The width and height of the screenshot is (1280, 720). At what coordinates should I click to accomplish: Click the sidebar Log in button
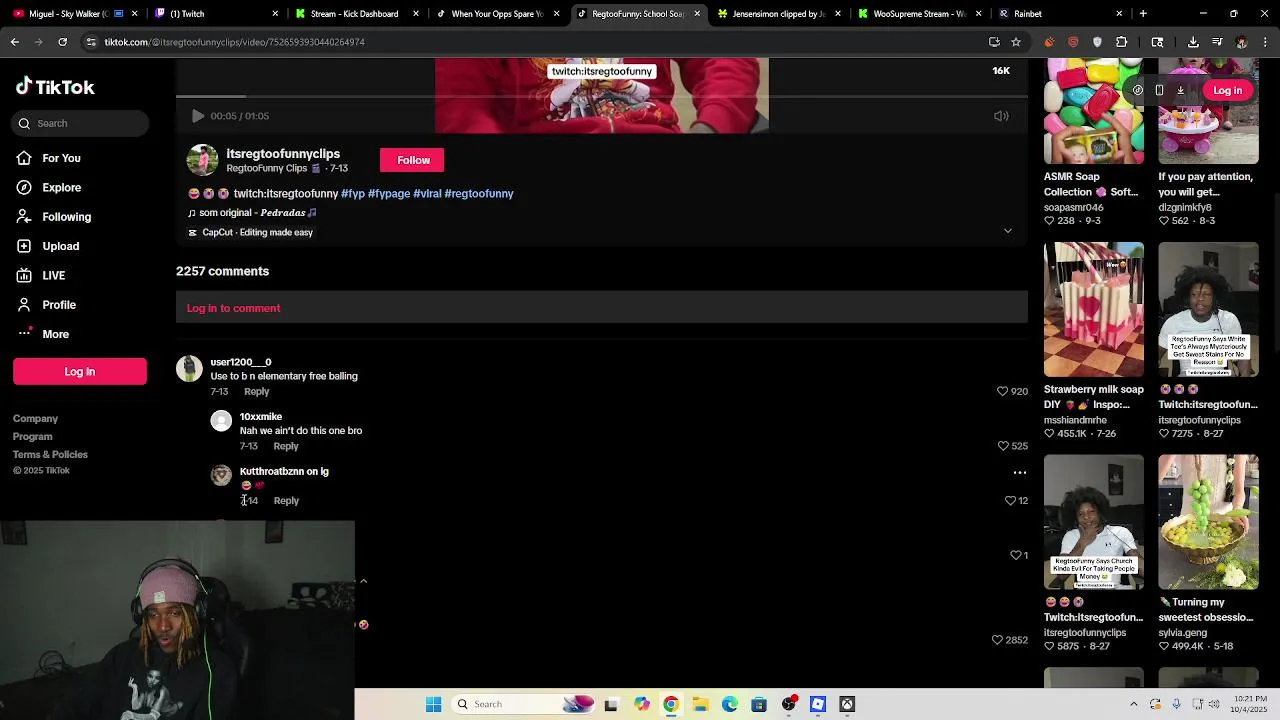[x=80, y=371]
